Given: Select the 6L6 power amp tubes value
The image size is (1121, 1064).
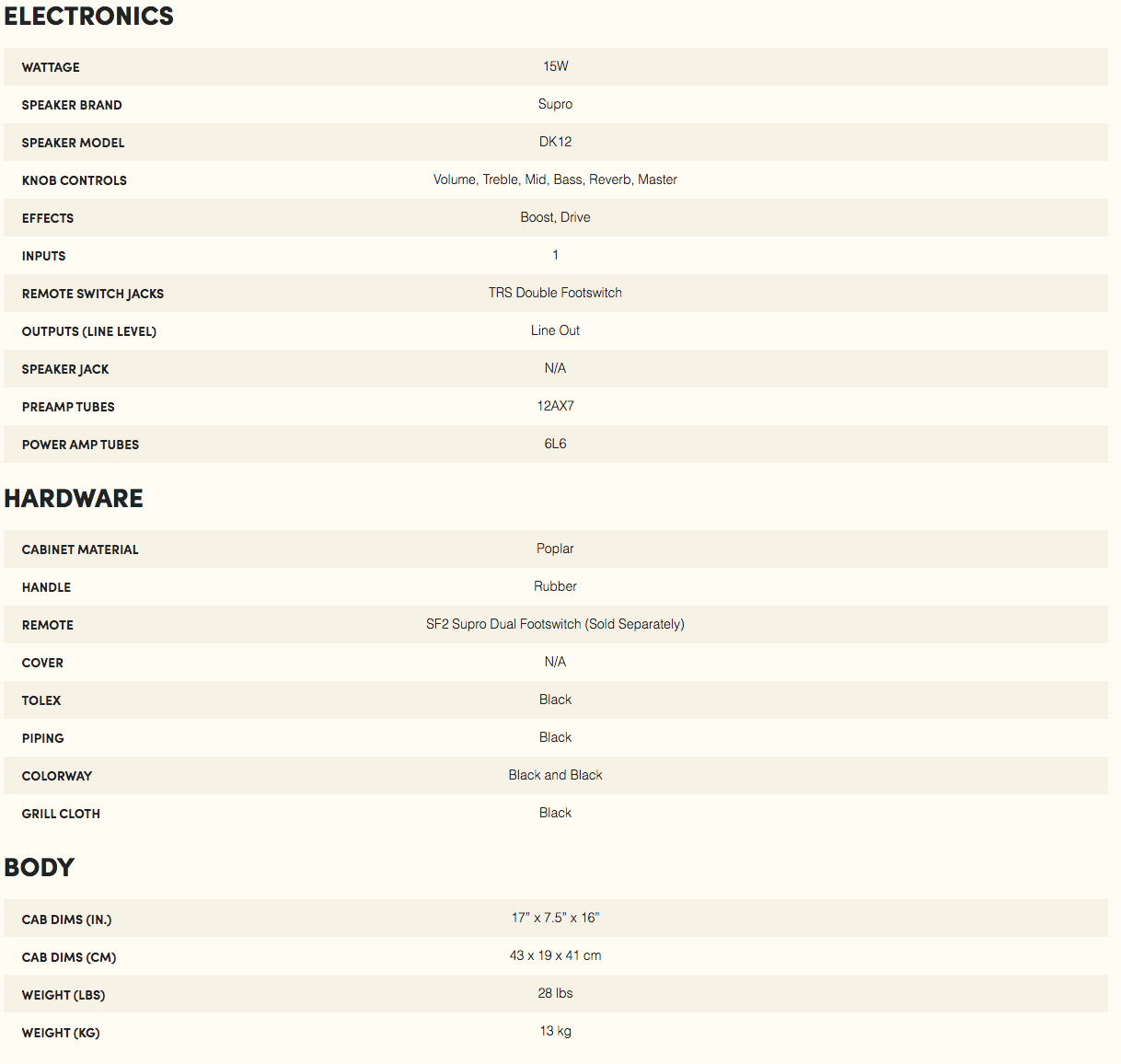Looking at the screenshot, I should [555, 444].
